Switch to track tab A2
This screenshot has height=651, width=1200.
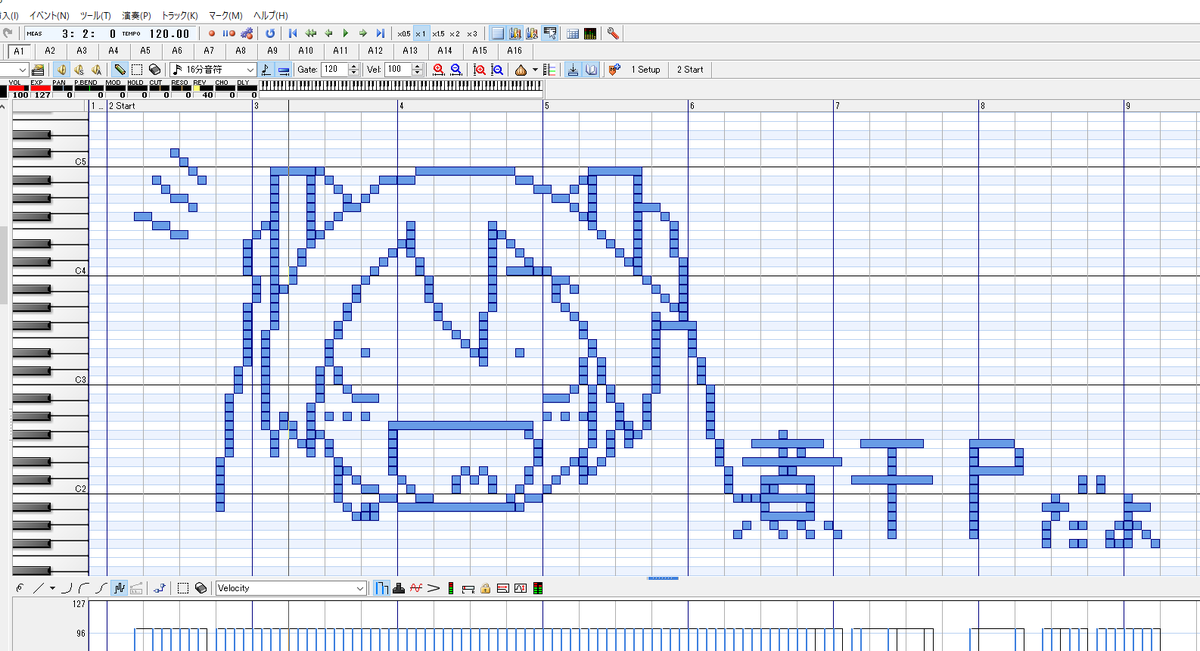[50, 50]
